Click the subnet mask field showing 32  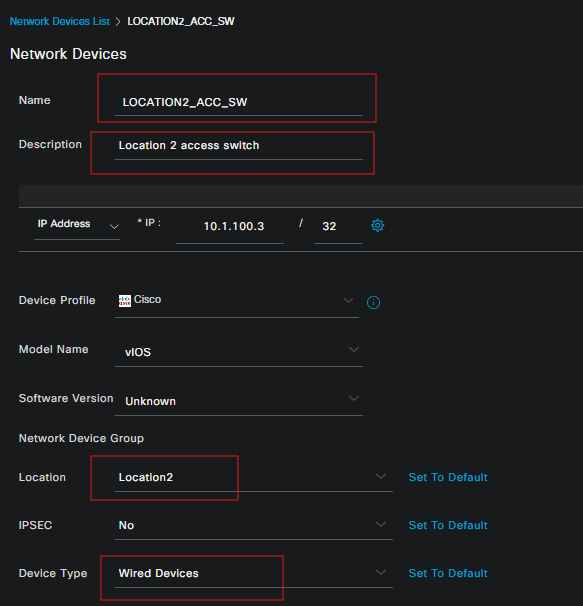click(338, 226)
